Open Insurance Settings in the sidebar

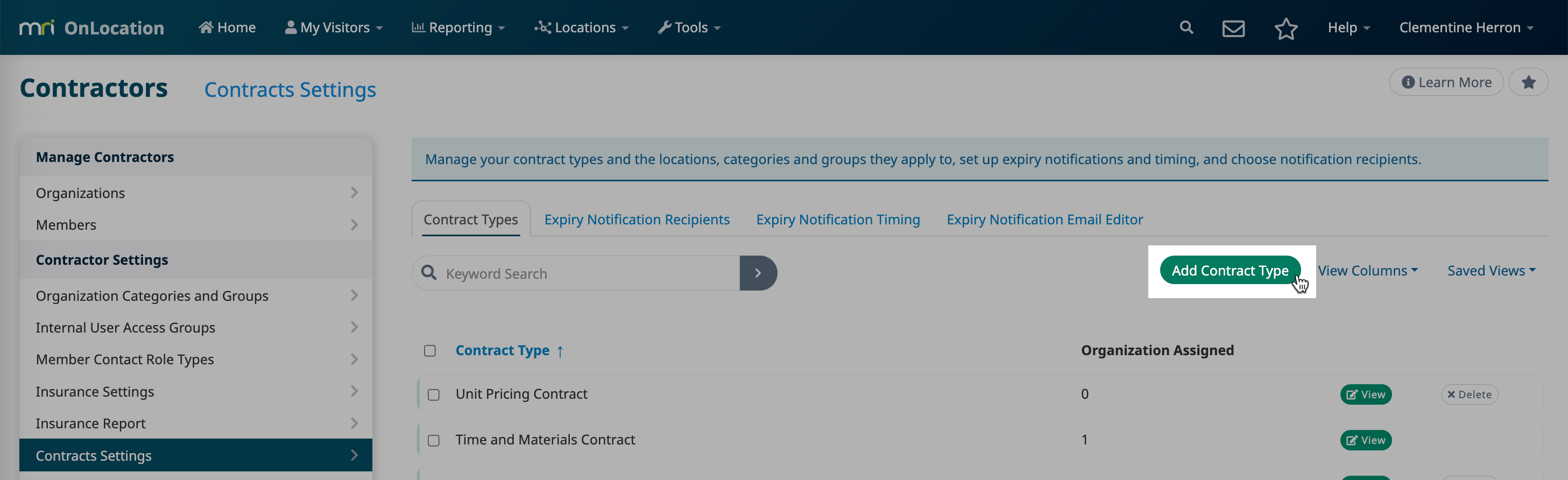[x=196, y=391]
